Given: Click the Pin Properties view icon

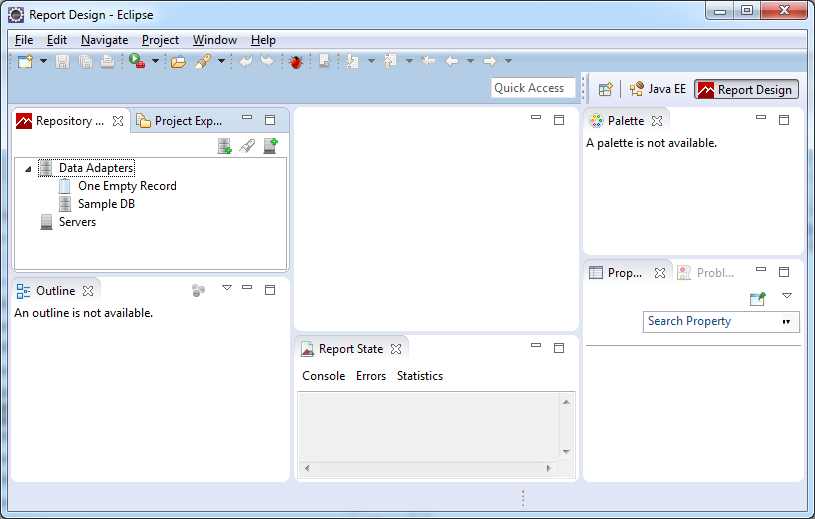Looking at the screenshot, I should tap(758, 298).
